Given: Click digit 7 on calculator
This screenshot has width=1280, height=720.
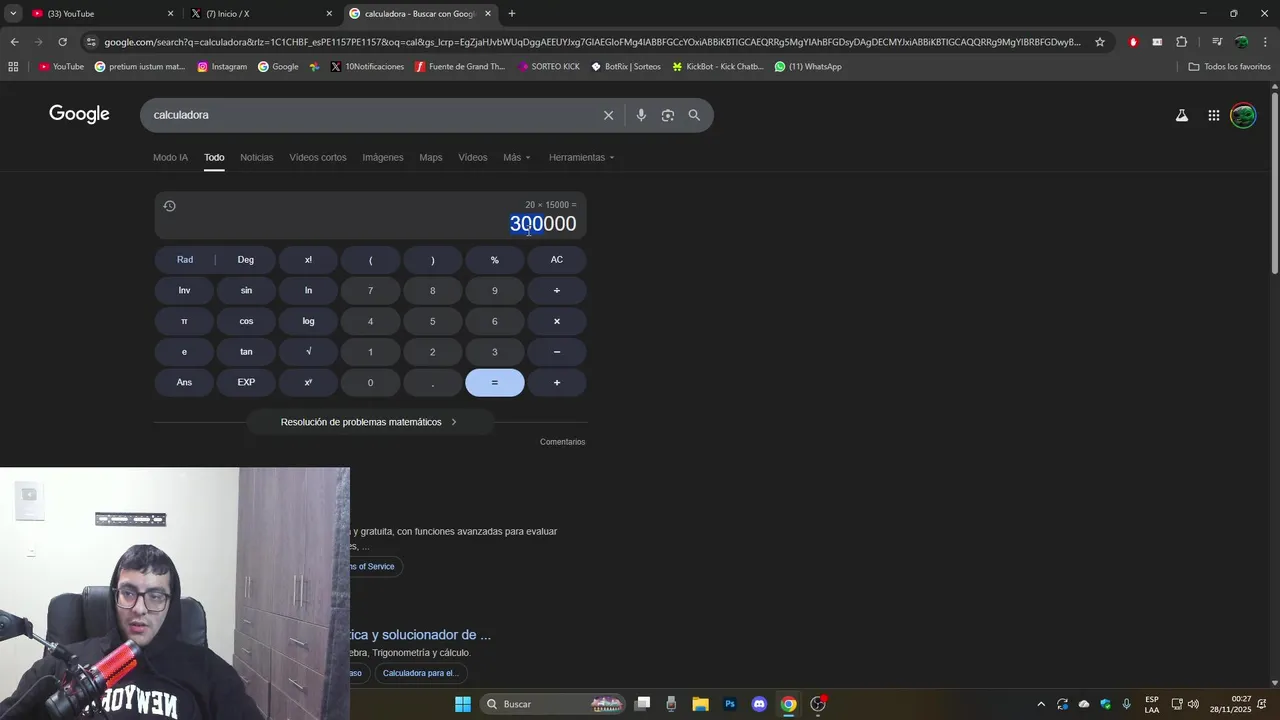Looking at the screenshot, I should click(370, 290).
